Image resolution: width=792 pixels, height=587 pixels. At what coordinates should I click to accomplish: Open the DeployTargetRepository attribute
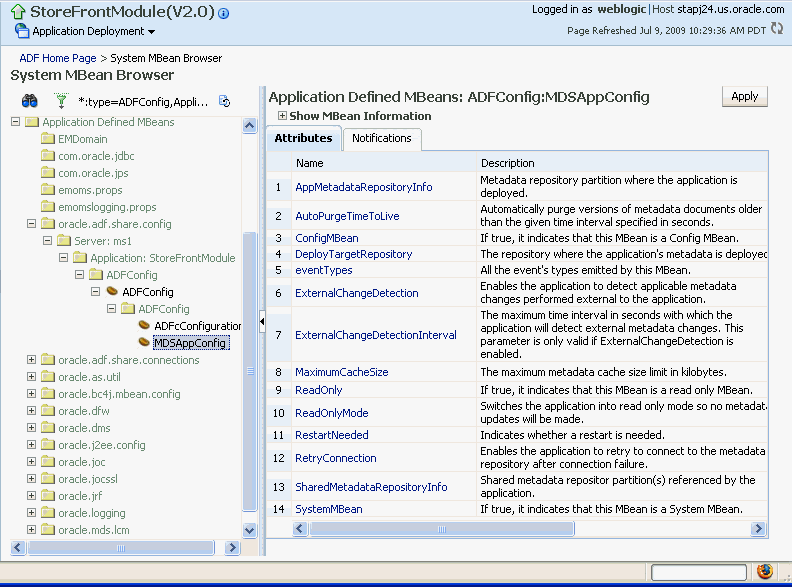point(354,254)
